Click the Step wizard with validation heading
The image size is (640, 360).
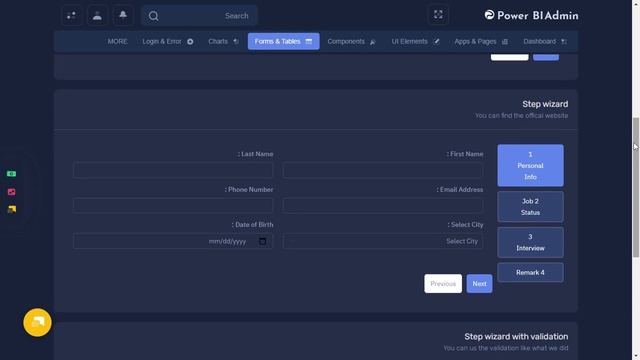click(x=516, y=337)
